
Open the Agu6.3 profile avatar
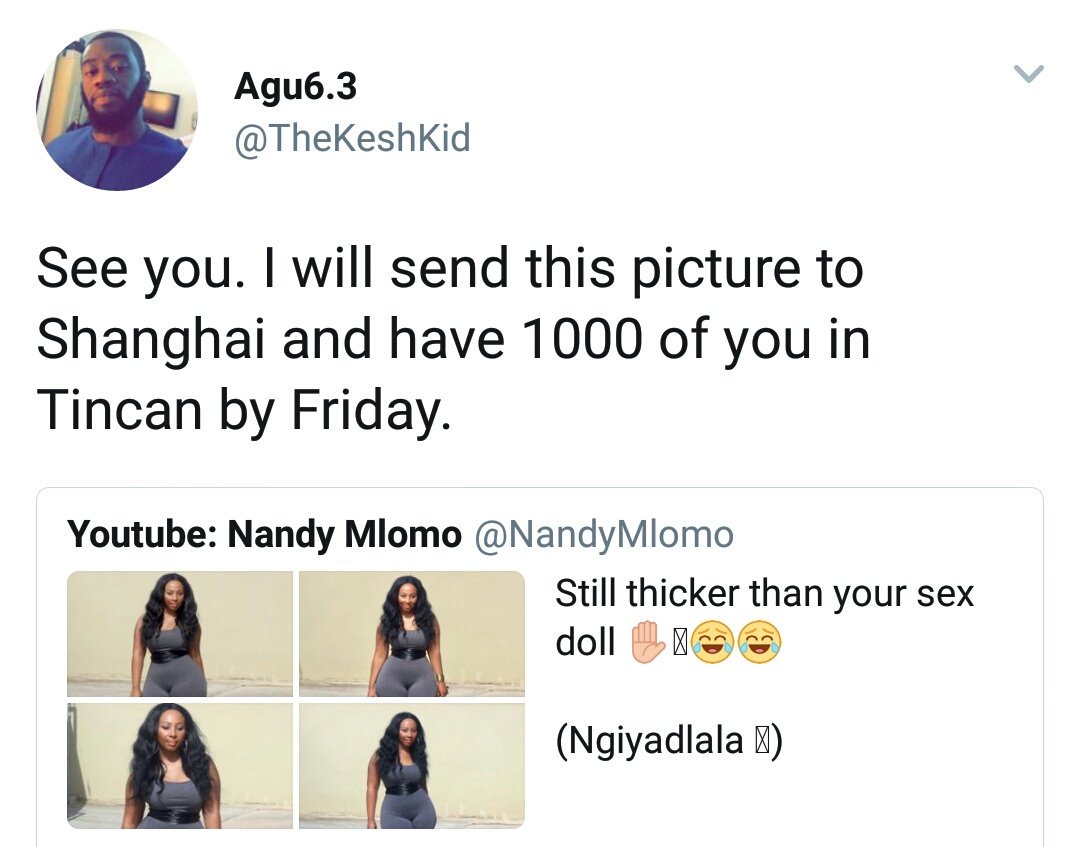click(x=116, y=110)
